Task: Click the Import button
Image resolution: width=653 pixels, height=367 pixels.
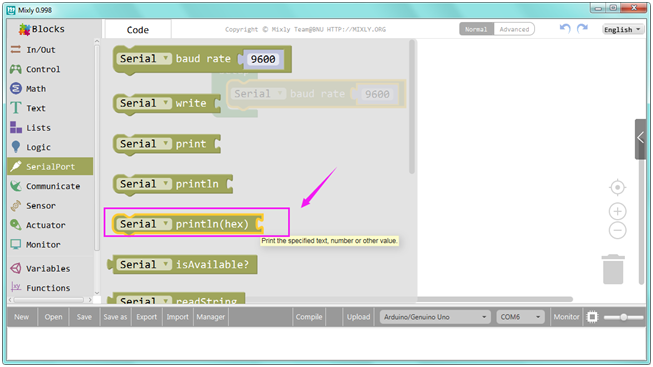Action: tap(177, 317)
